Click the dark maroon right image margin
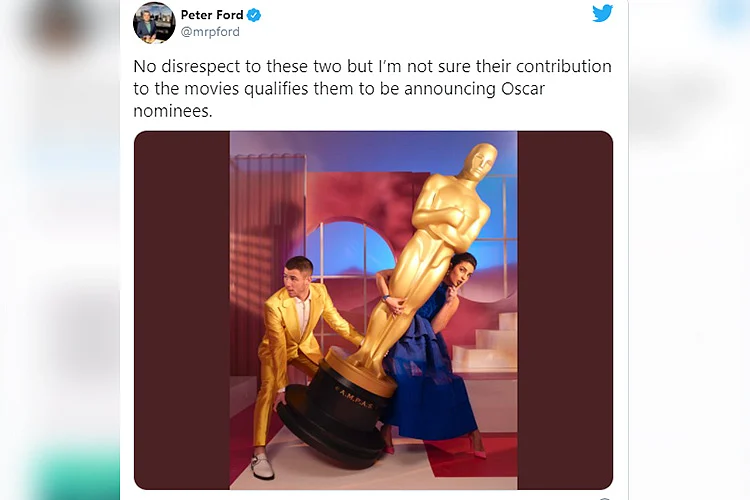 tap(565, 310)
